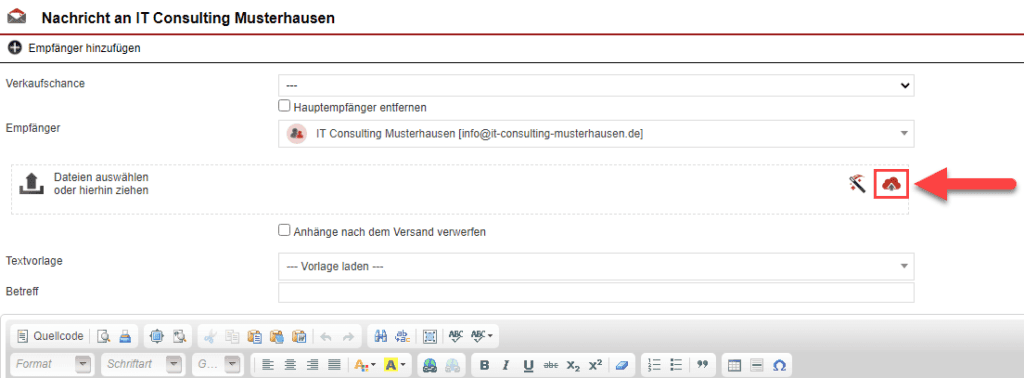The height and width of the screenshot is (378, 1024).
Task: Apply superscript formatting
Action: 595,365
